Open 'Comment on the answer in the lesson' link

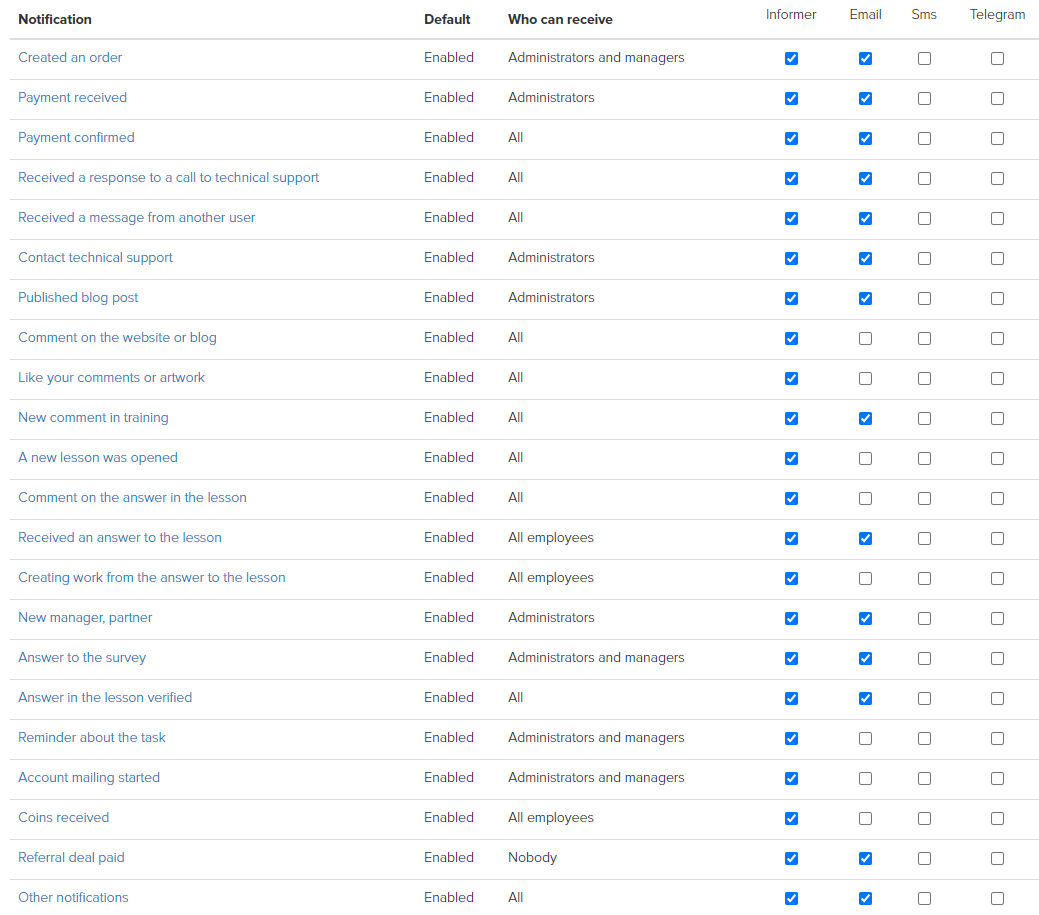click(133, 498)
